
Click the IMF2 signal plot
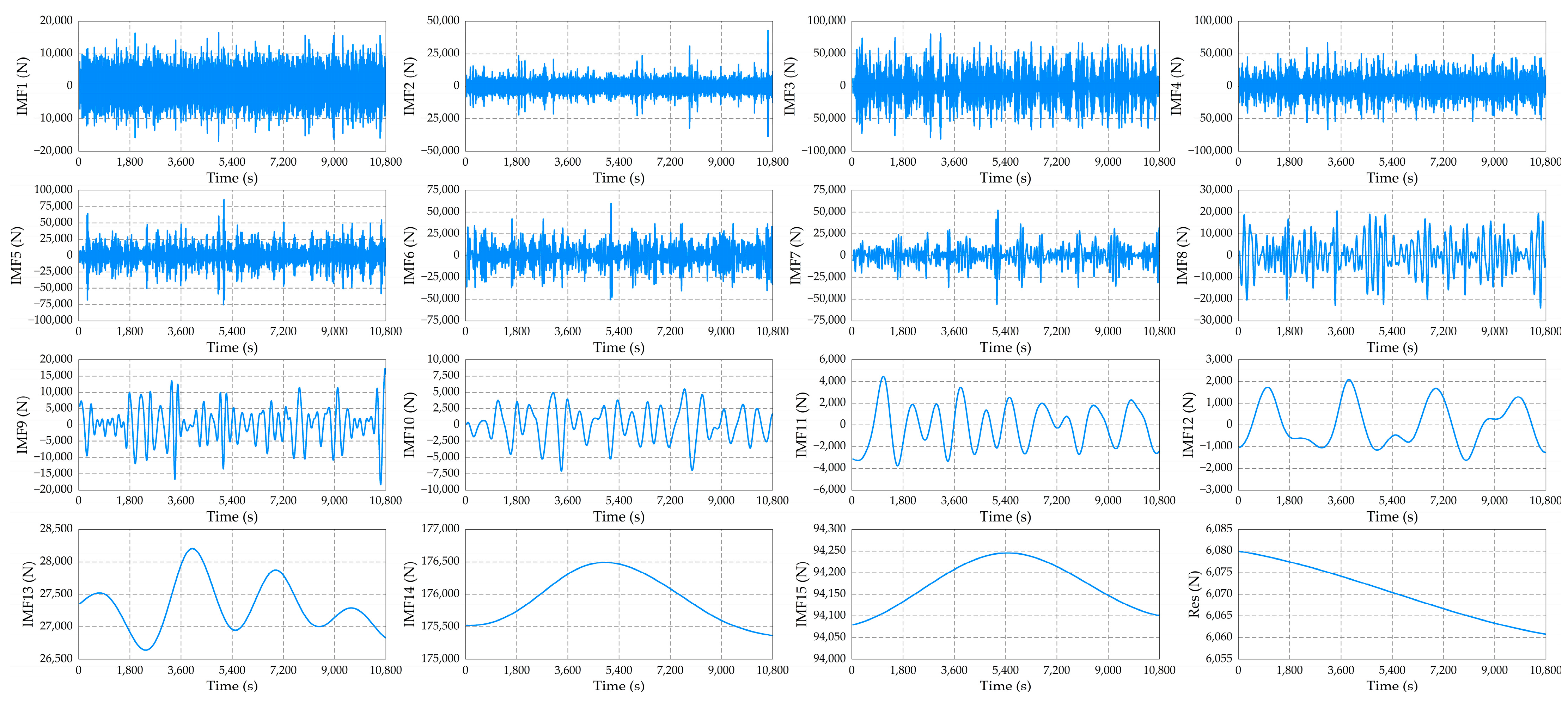point(618,86)
